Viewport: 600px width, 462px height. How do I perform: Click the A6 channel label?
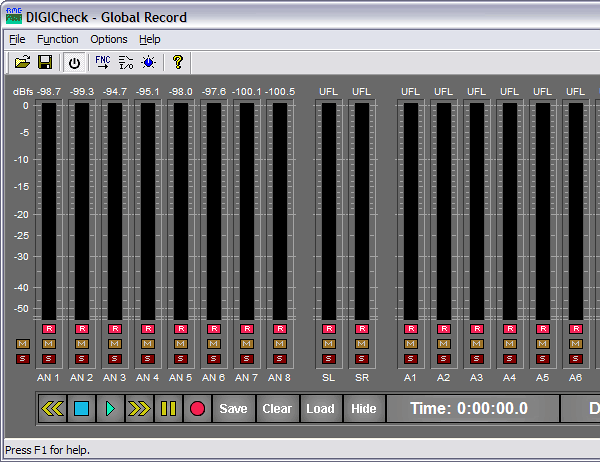[x=576, y=378]
